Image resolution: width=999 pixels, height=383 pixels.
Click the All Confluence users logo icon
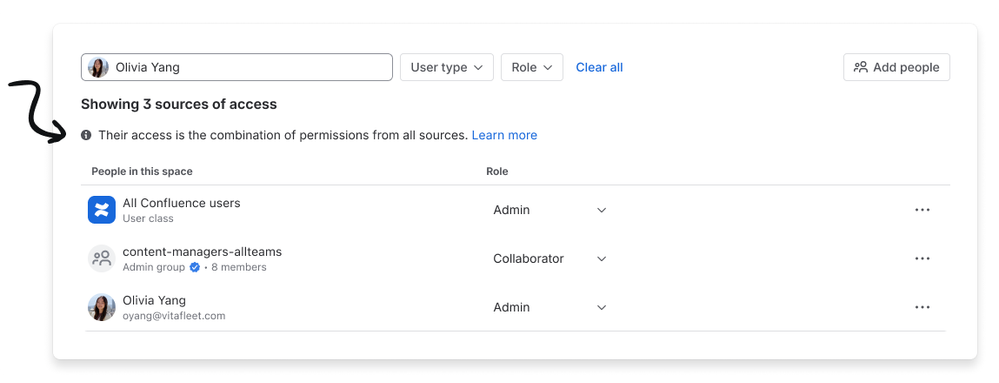tap(101, 210)
